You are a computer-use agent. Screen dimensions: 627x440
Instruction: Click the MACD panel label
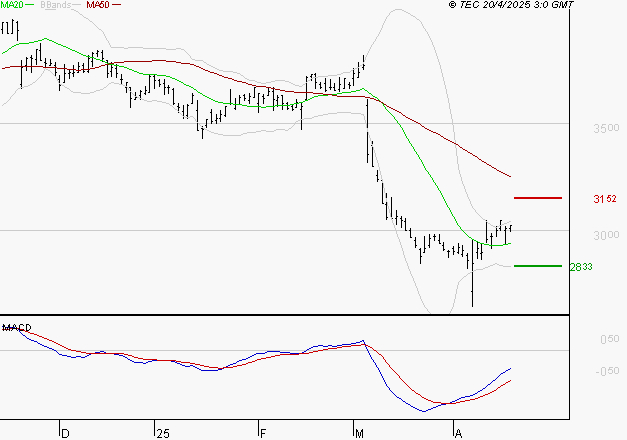coord(17,328)
